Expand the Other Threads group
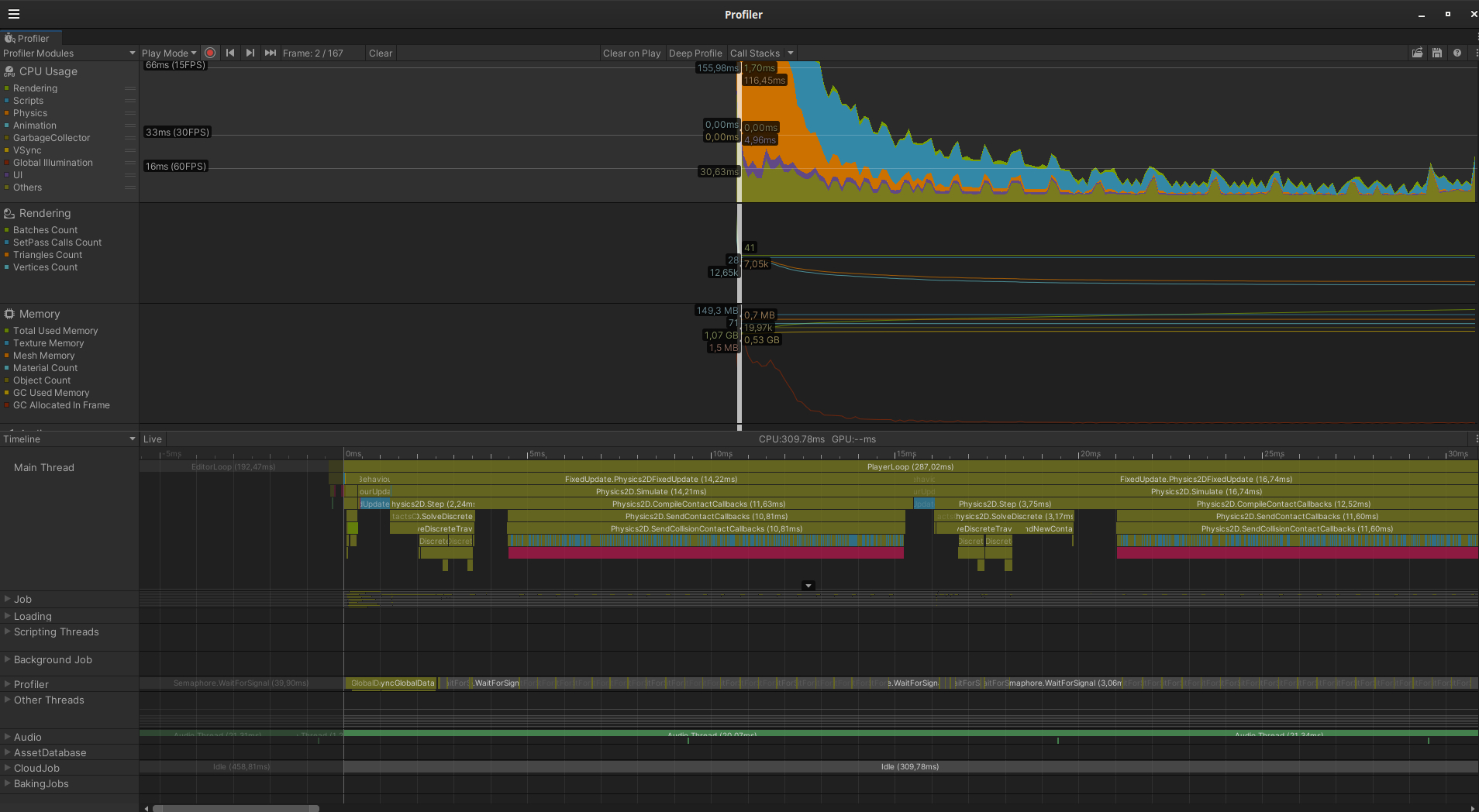Viewport: 1479px width, 812px height. click(x=8, y=700)
